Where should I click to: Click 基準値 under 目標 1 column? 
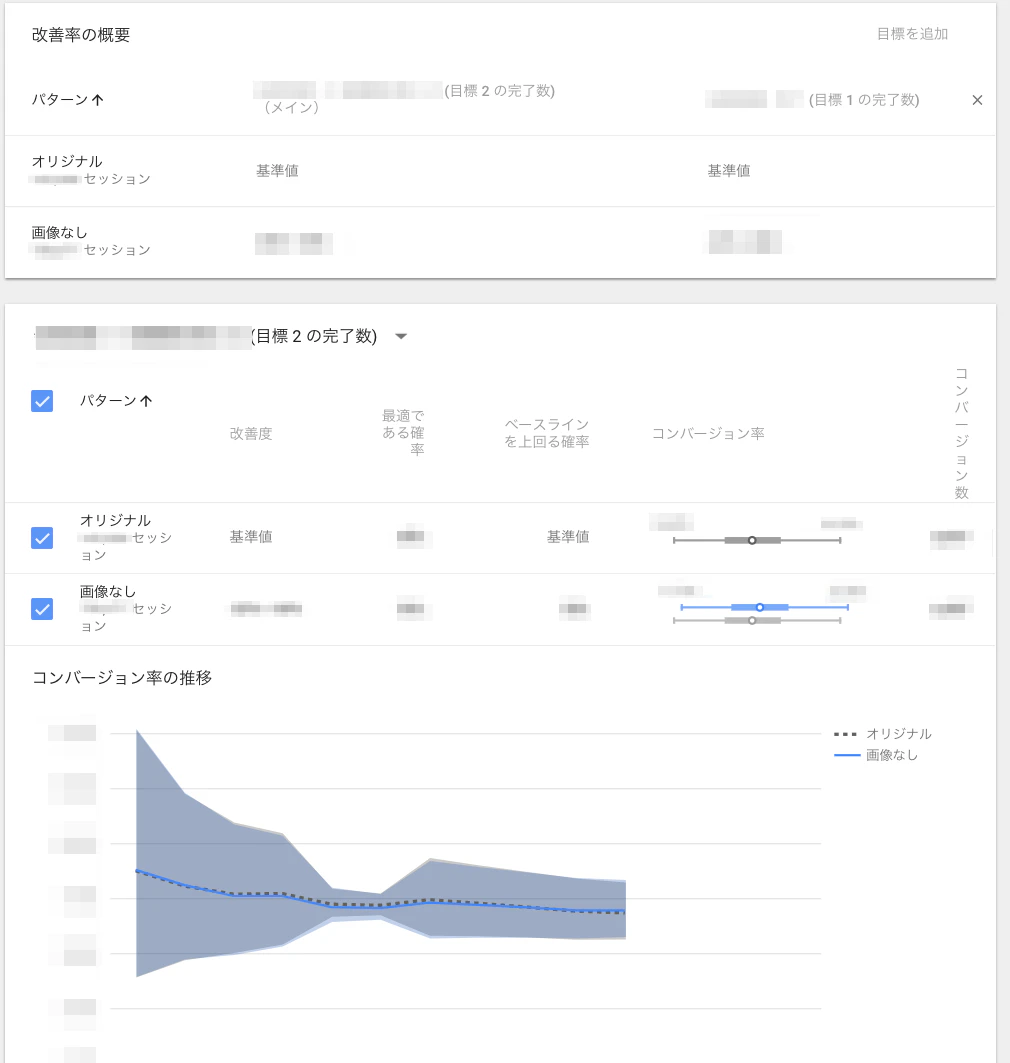click(x=729, y=171)
